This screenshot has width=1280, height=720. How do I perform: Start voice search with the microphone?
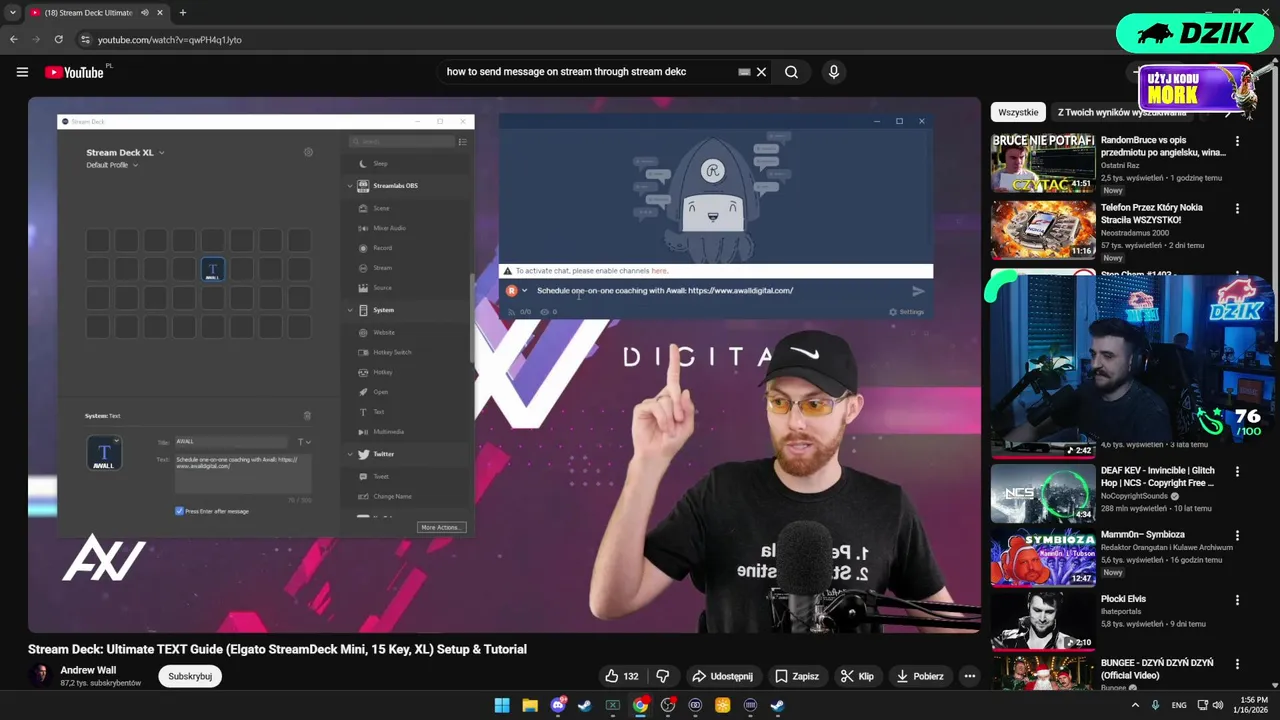coord(833,72)
